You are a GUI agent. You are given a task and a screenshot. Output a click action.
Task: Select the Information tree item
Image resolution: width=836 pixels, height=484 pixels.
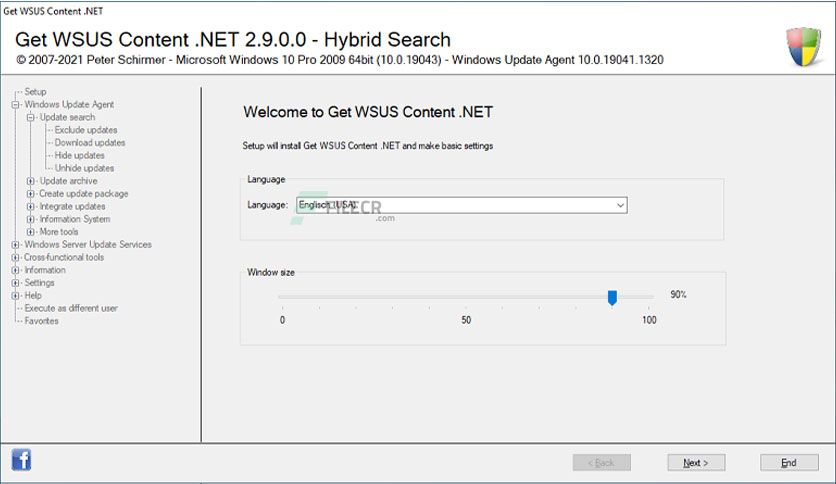pyautogui.click(x=45, y=270)
